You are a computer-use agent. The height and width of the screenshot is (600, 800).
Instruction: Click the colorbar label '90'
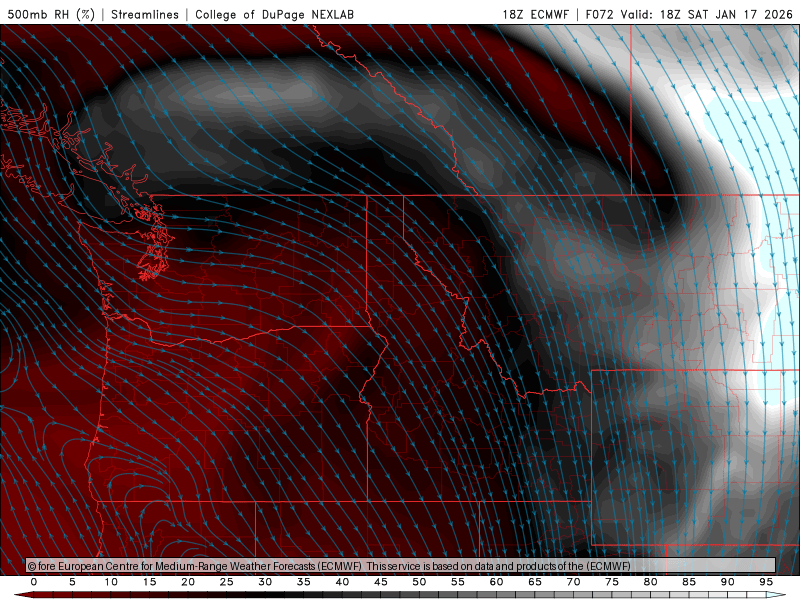point(728,582)
